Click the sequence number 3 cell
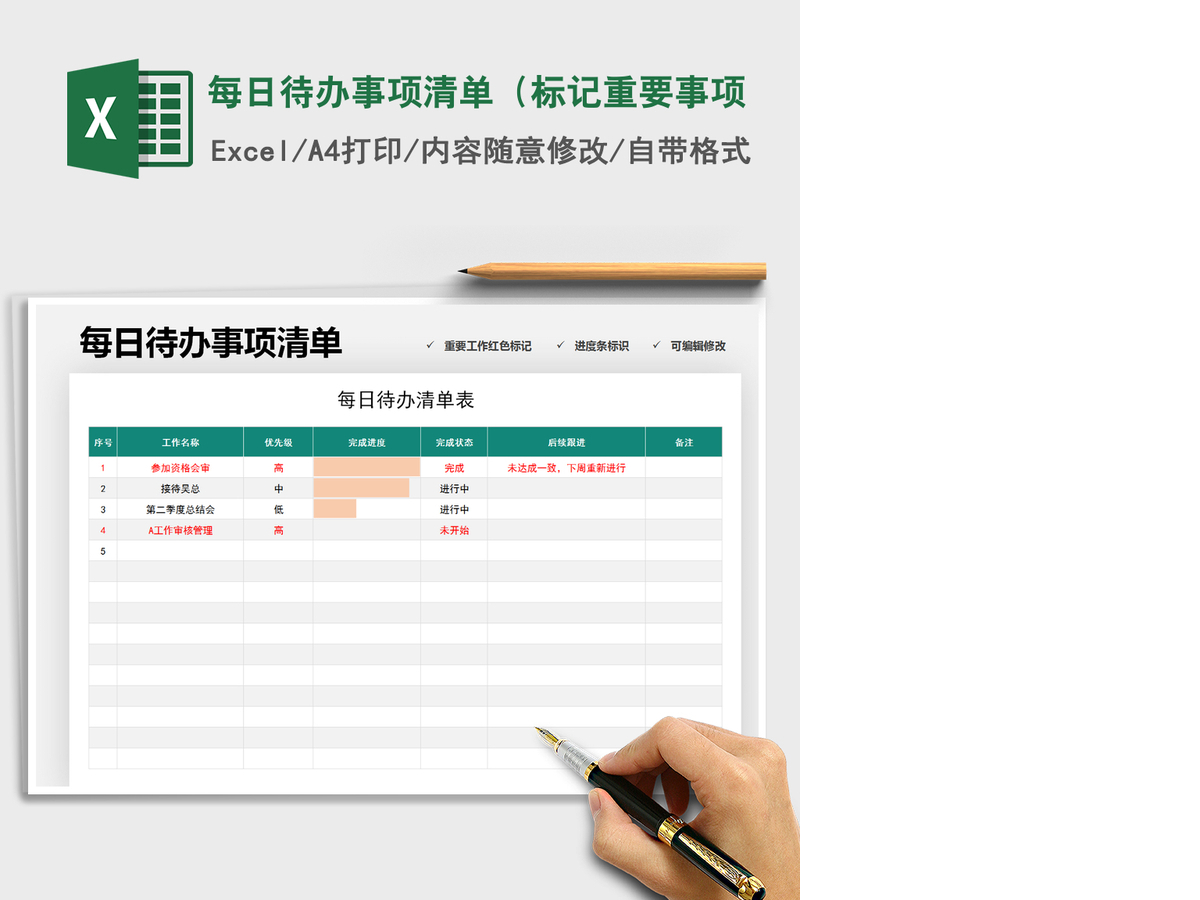 click(x=103, y=510)
